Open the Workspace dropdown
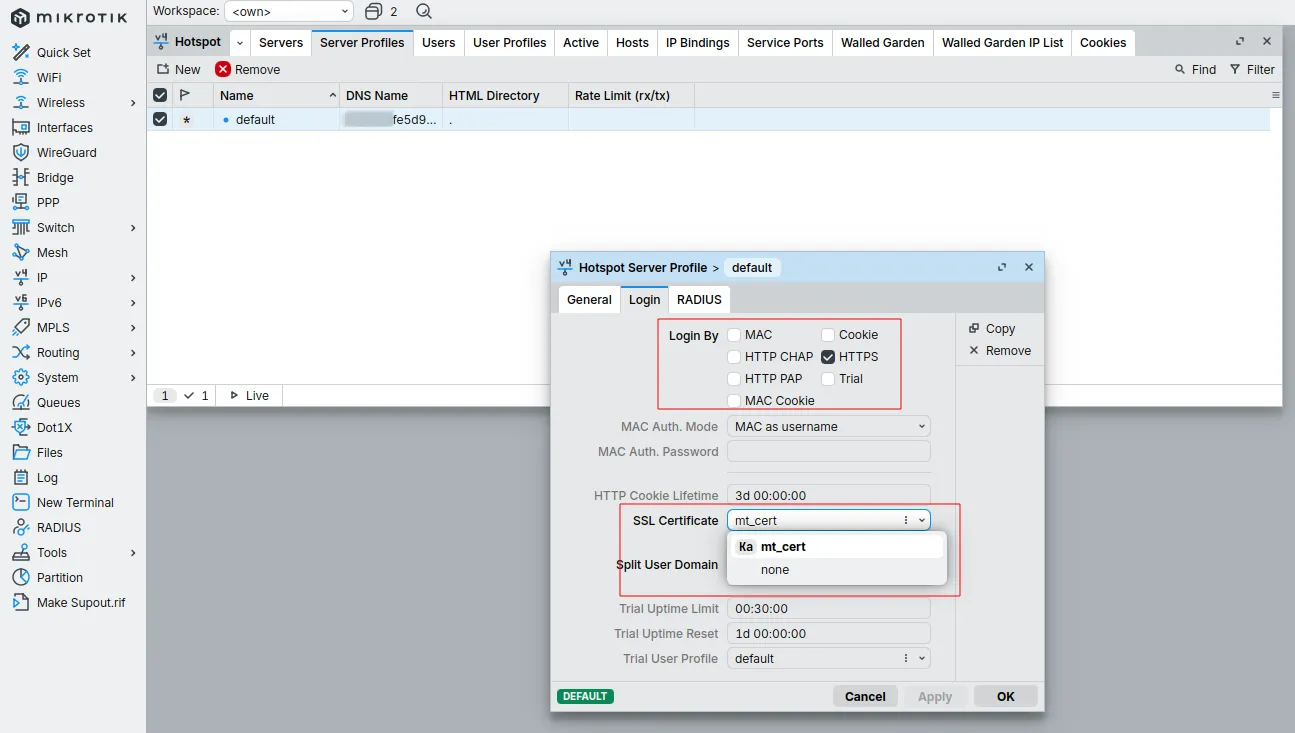 coord(288,11)
